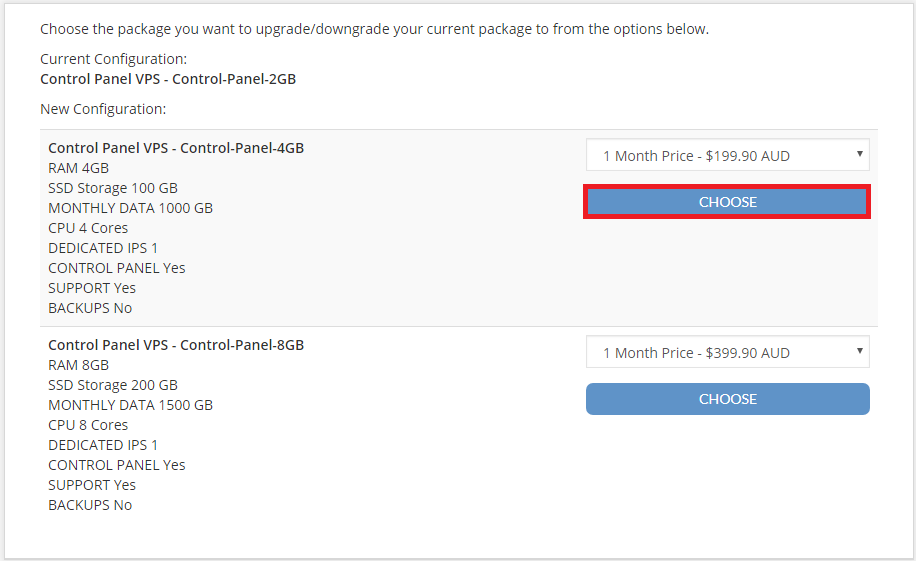916x561 pixels.
Task: Click the MONTHLY DATA 1000 GB line
Action: point(130,208)
